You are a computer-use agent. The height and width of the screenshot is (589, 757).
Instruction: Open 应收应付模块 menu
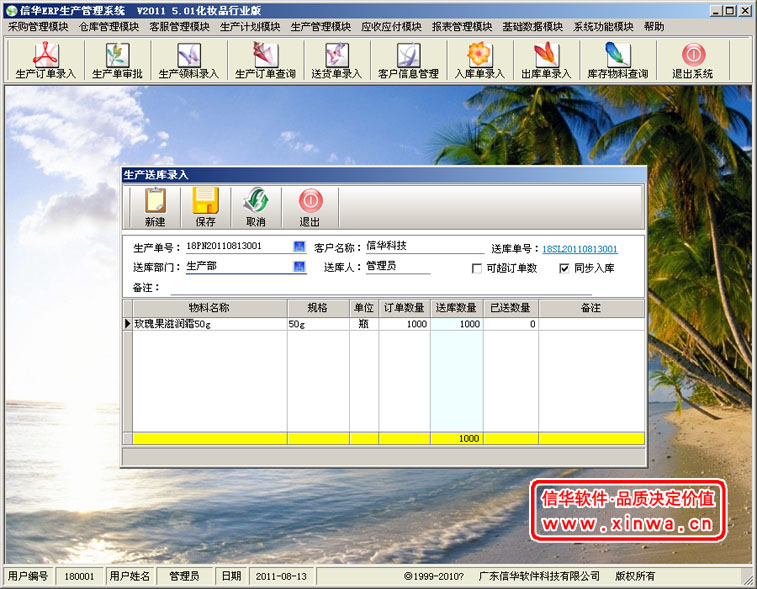click(x=391, y=27)
